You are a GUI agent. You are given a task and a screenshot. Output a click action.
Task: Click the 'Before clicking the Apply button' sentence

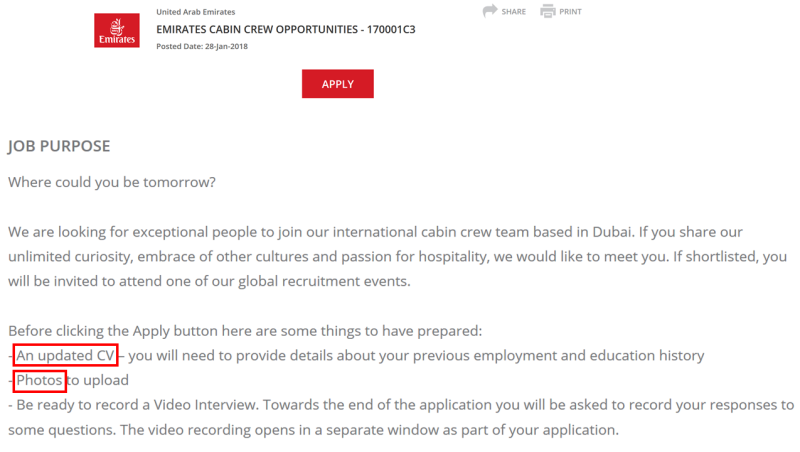coord(245,331)
